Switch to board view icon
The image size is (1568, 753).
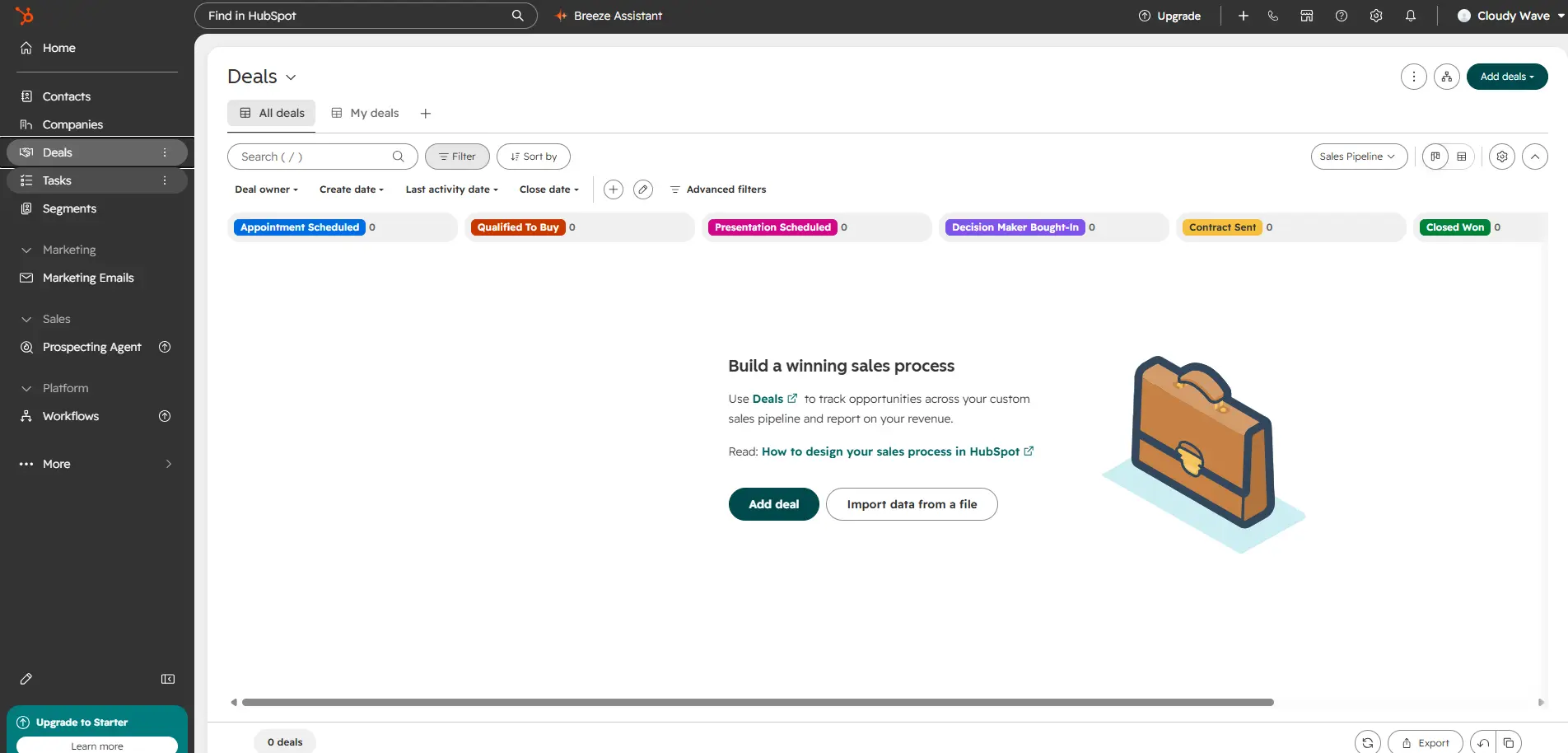tap(1435, 157)
